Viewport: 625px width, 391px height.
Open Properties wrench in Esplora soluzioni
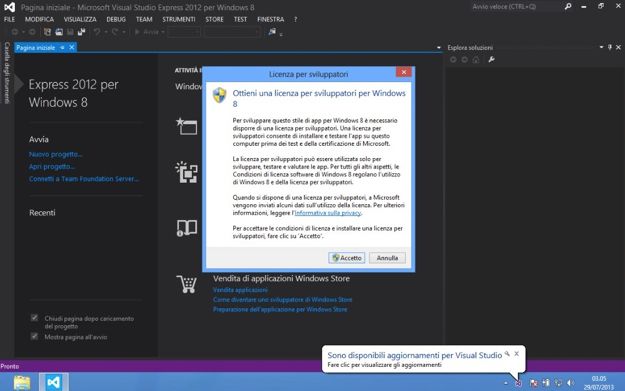(491, 59)
